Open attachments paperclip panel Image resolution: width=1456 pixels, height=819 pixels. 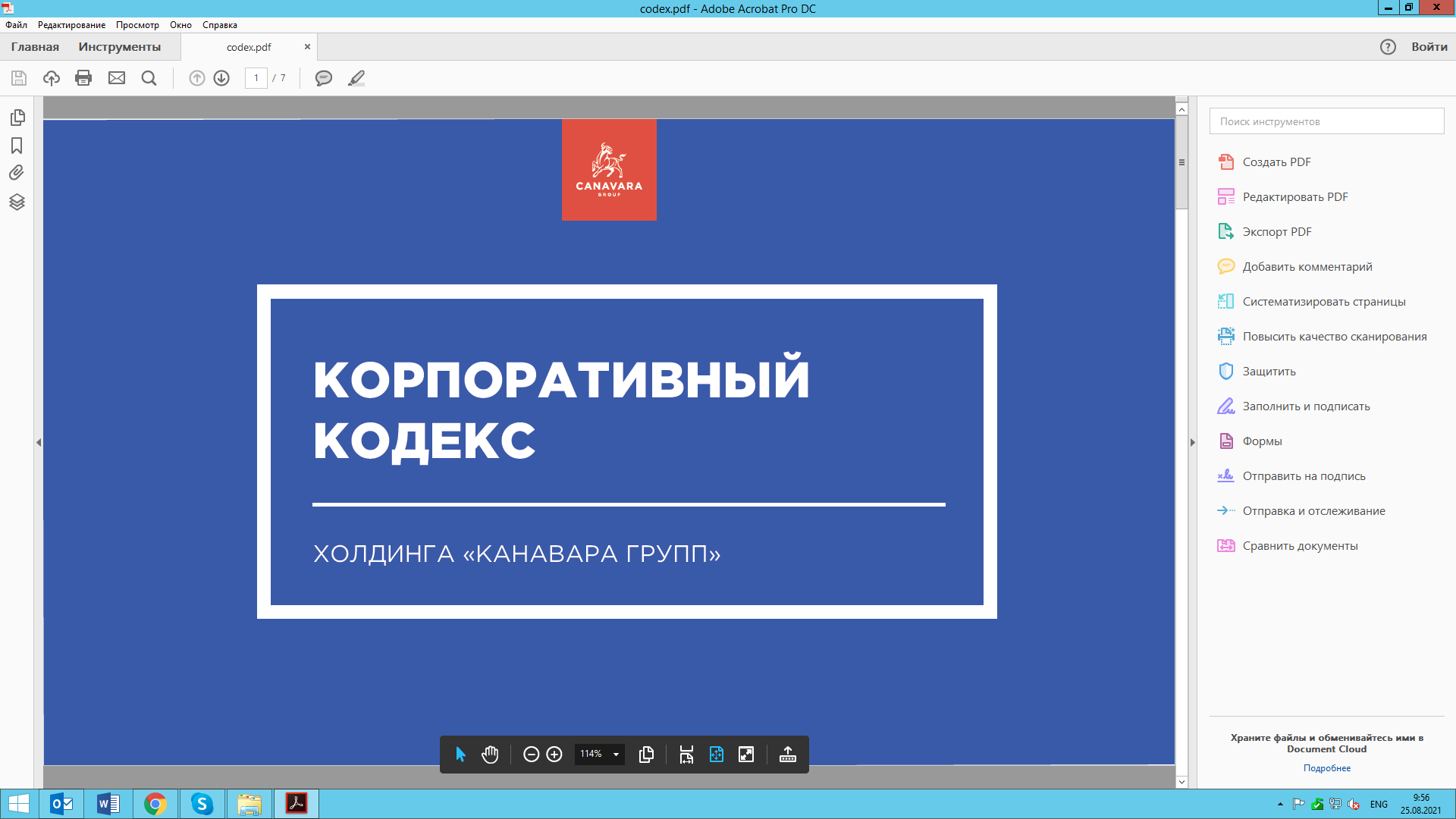17,173
